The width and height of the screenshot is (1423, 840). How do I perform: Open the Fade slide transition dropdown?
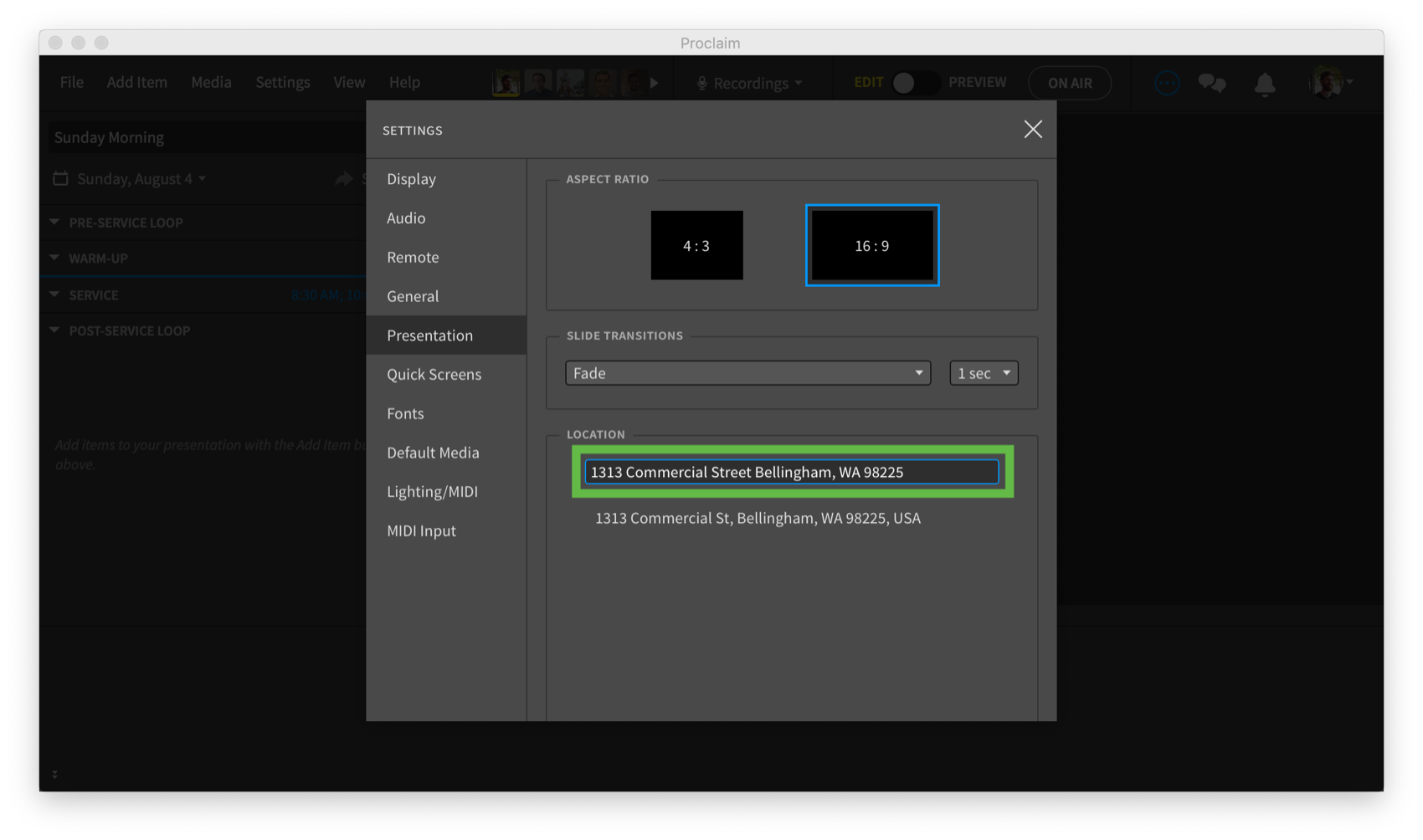pyautogui.click(x=747, y=373)
